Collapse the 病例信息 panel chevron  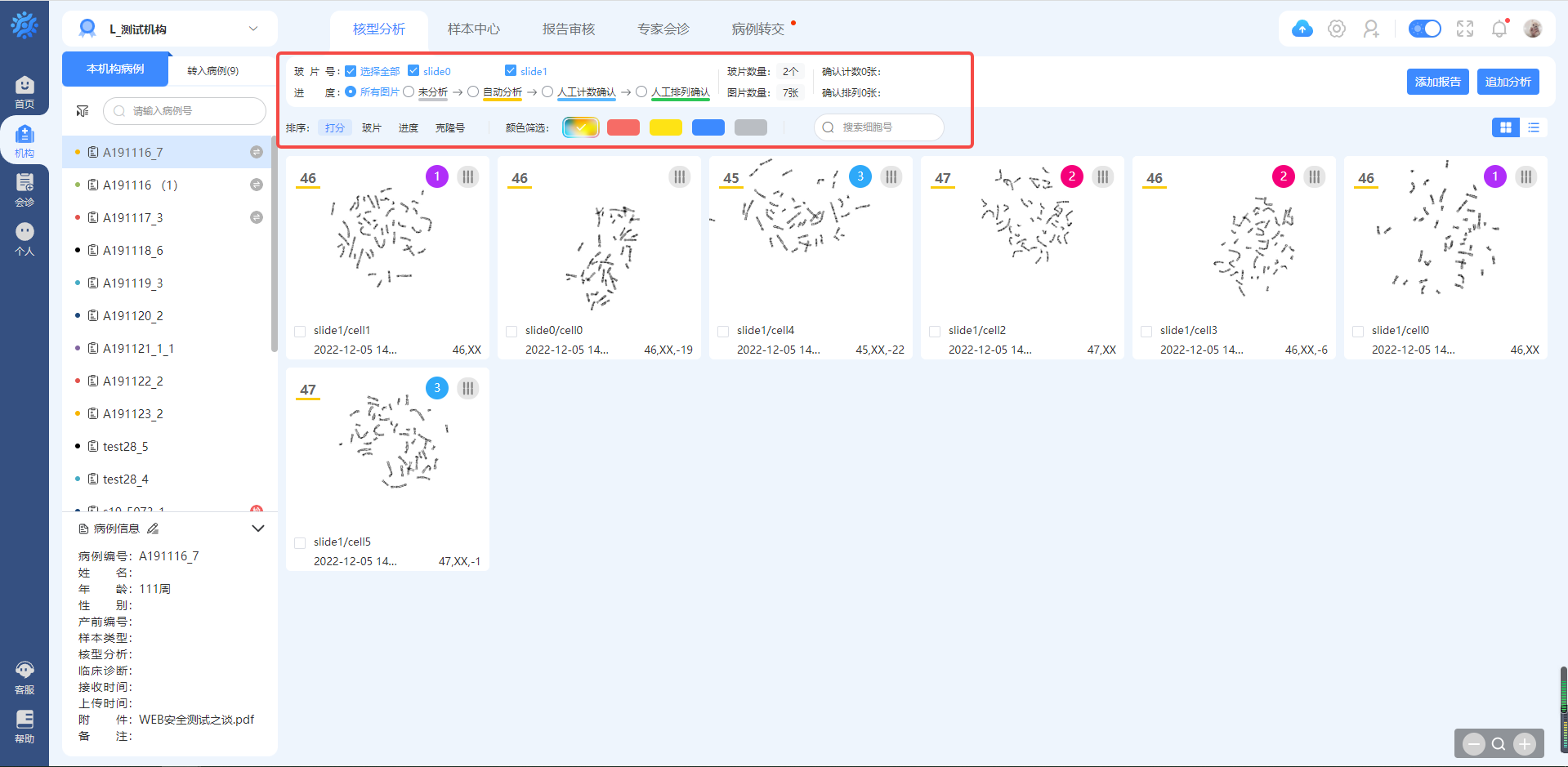258,528
